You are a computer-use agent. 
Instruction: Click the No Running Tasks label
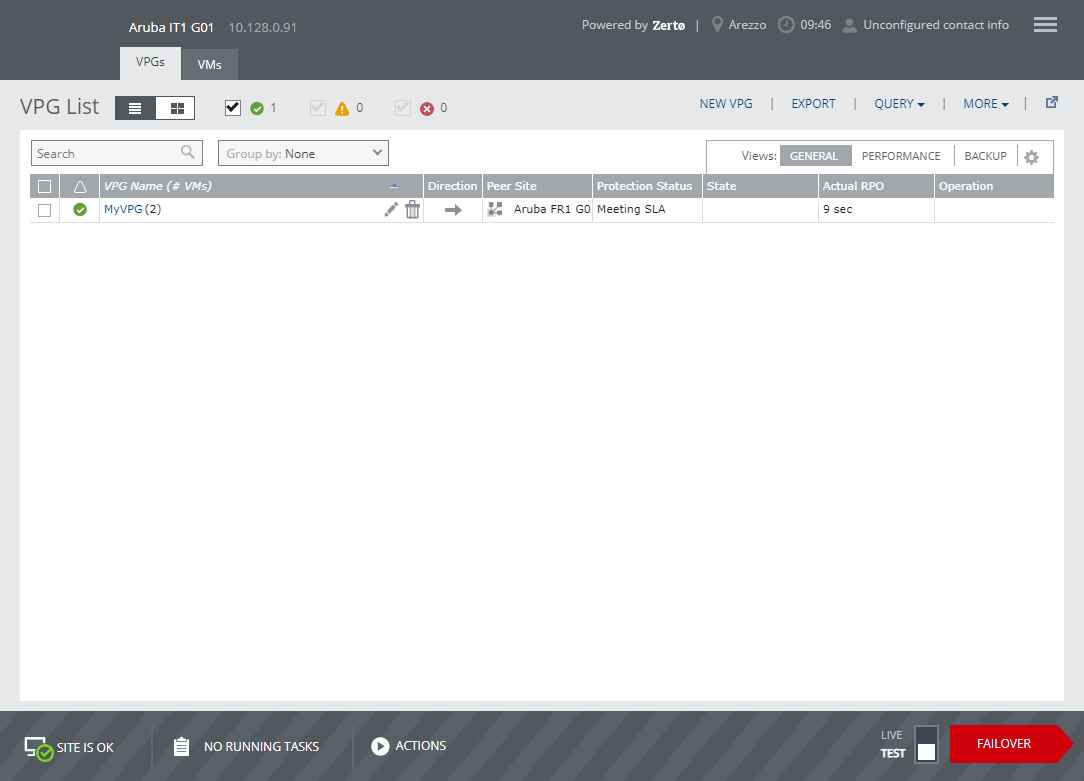[261, 746]
